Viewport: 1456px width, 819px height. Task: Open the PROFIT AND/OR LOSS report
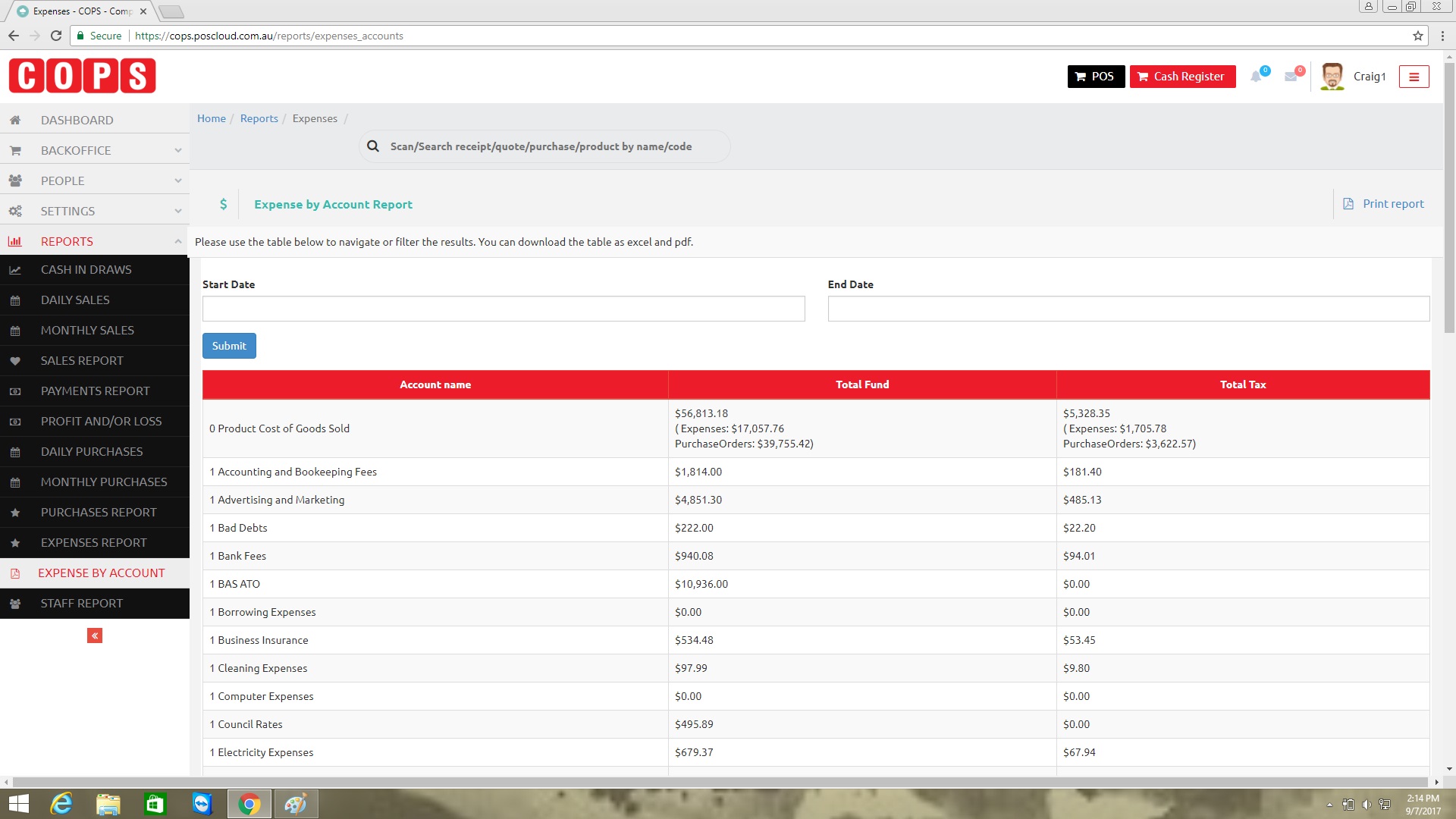tap(101, 421)
